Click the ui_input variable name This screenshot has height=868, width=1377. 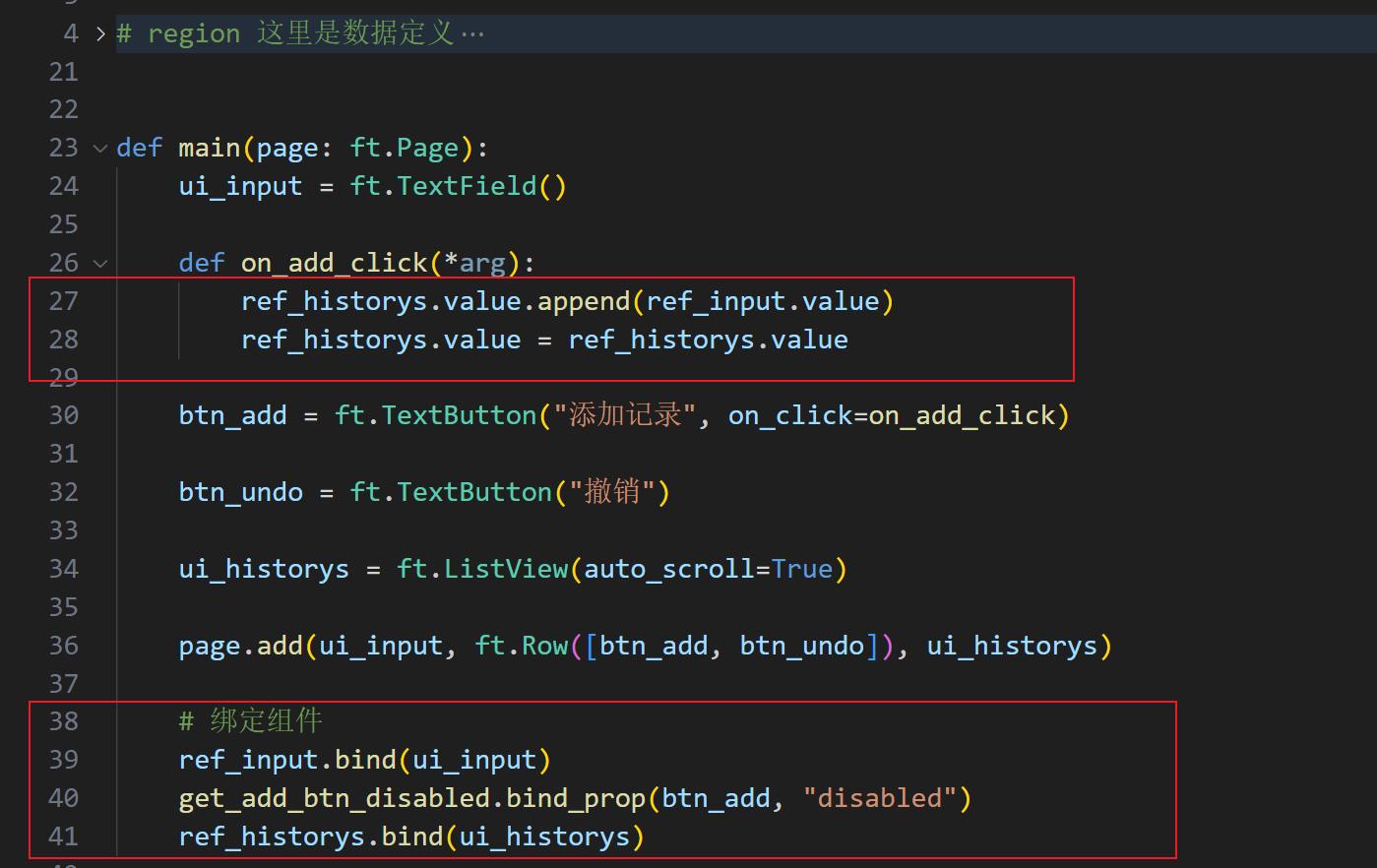pyautogui.click(x=240, y=185)
